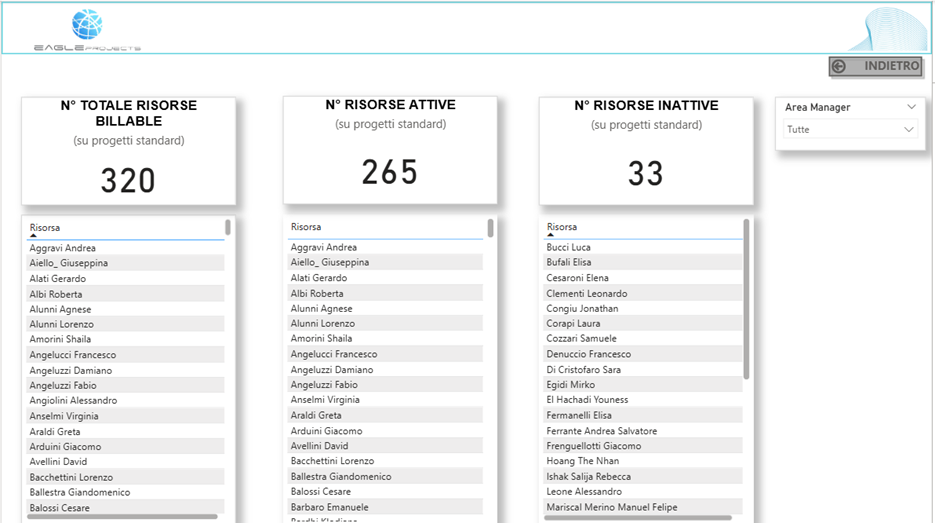This screenshot has height=523, width=935.
Task: Open the Tutte dropdown list
Action: [909, 130]
